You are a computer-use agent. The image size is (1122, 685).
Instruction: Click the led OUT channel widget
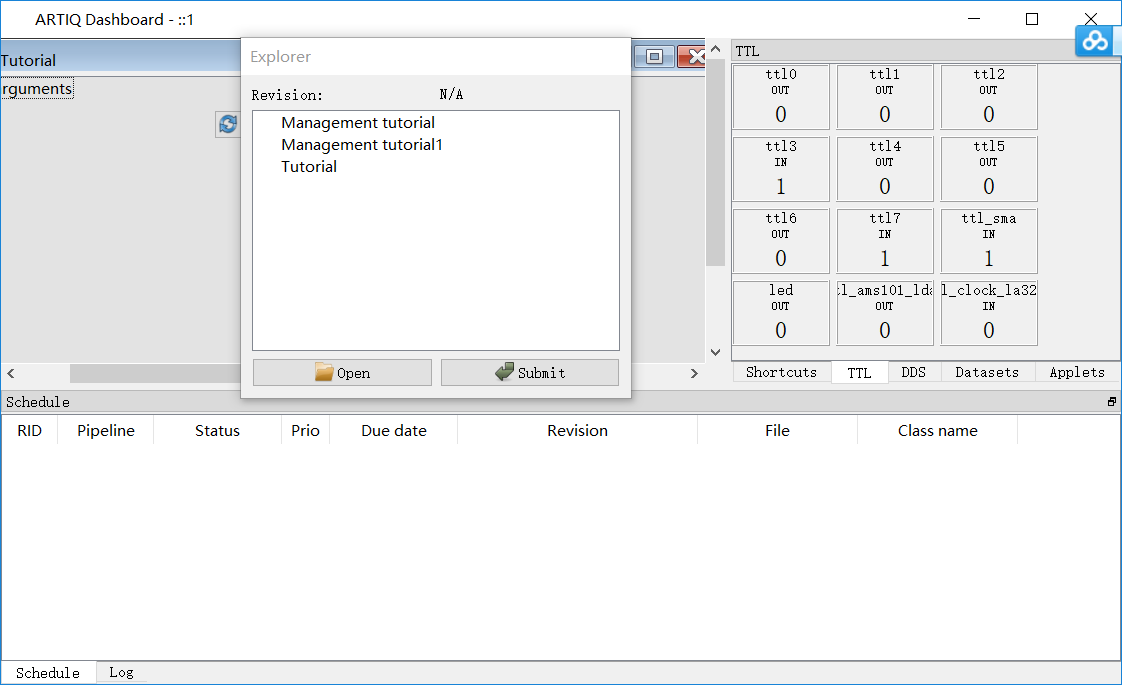click(x=781, y=313)
